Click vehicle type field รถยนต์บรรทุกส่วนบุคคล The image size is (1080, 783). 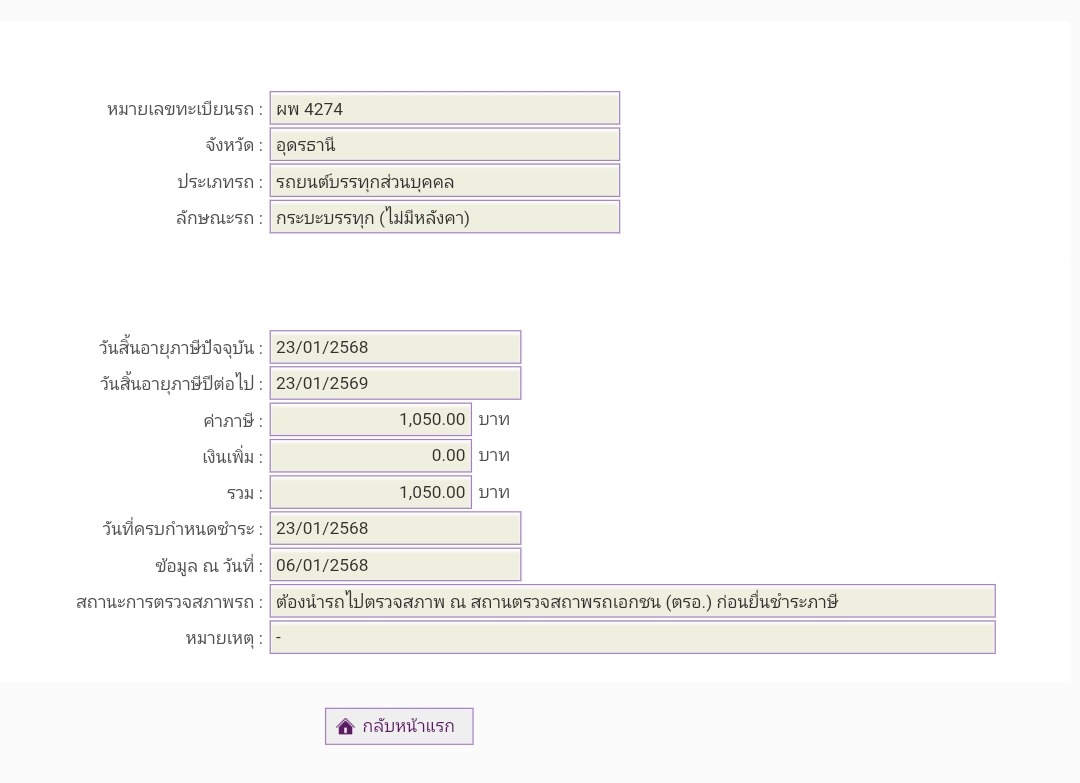tap(444, 181)
